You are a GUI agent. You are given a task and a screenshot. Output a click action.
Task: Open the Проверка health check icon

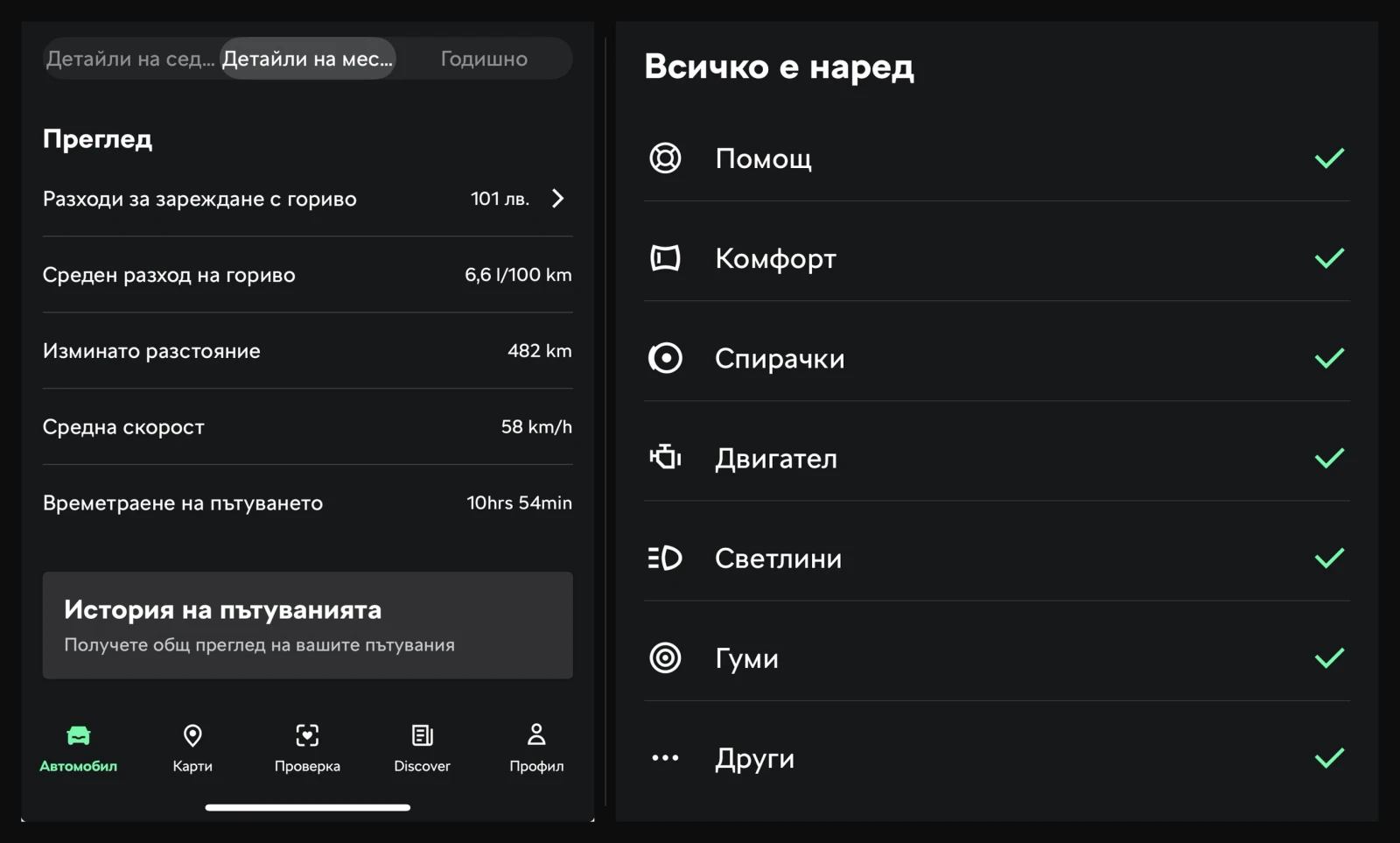[307, 735]
